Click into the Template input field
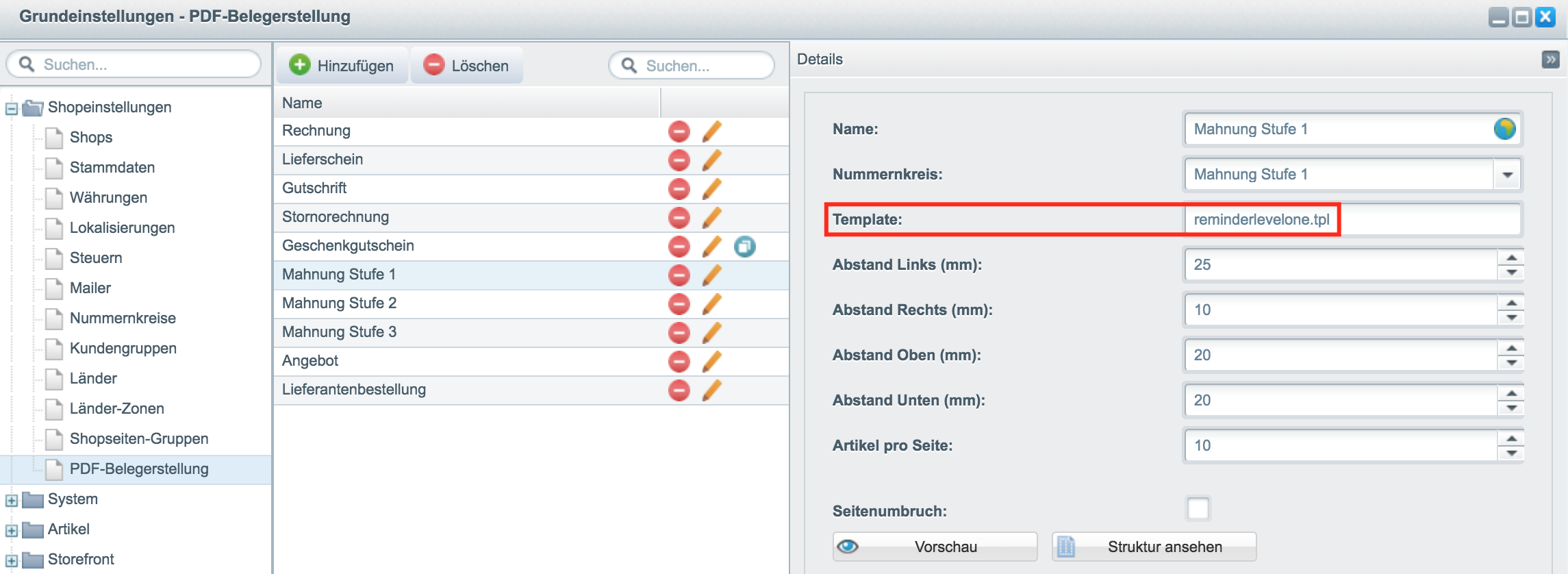 pyautogui.click(x=1352, y=220)
